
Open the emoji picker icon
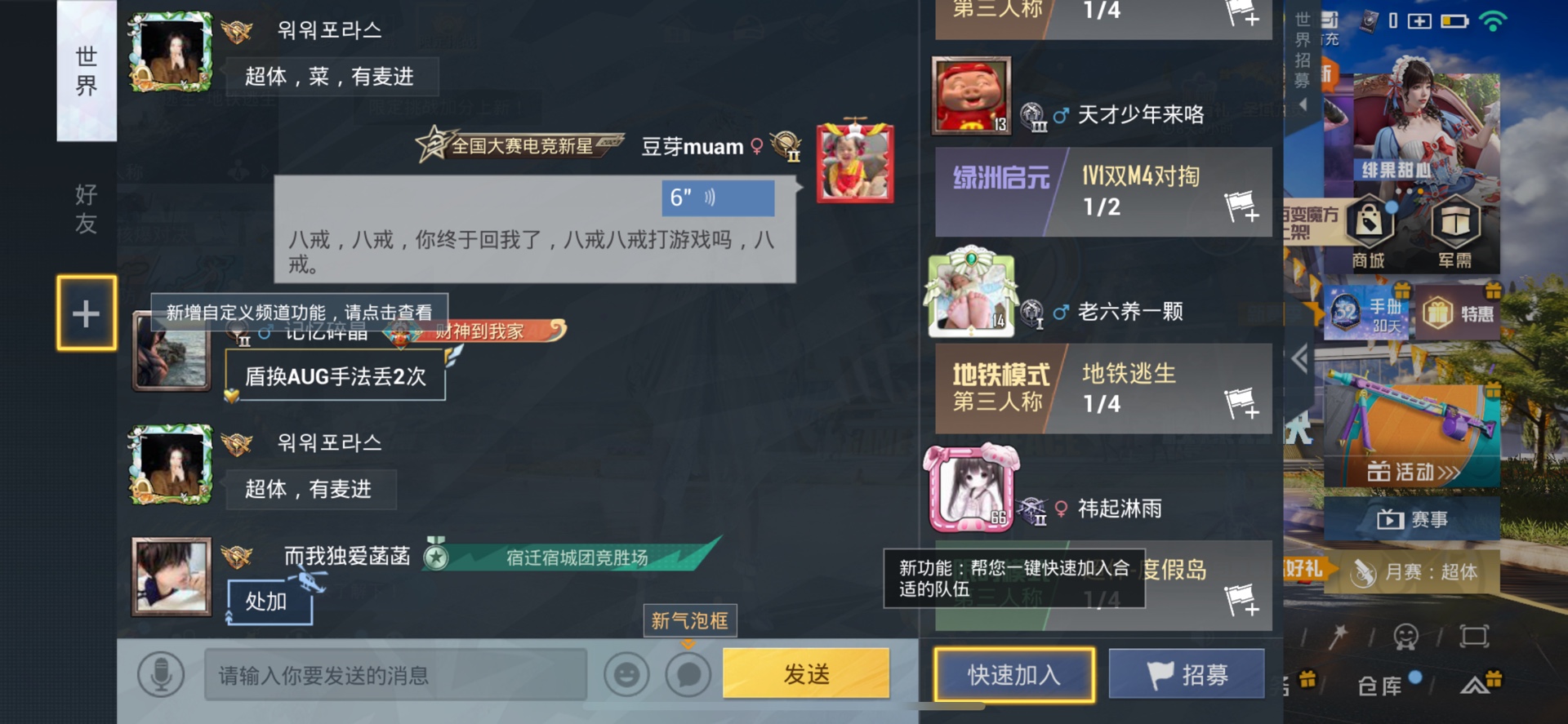coord(626,675)
